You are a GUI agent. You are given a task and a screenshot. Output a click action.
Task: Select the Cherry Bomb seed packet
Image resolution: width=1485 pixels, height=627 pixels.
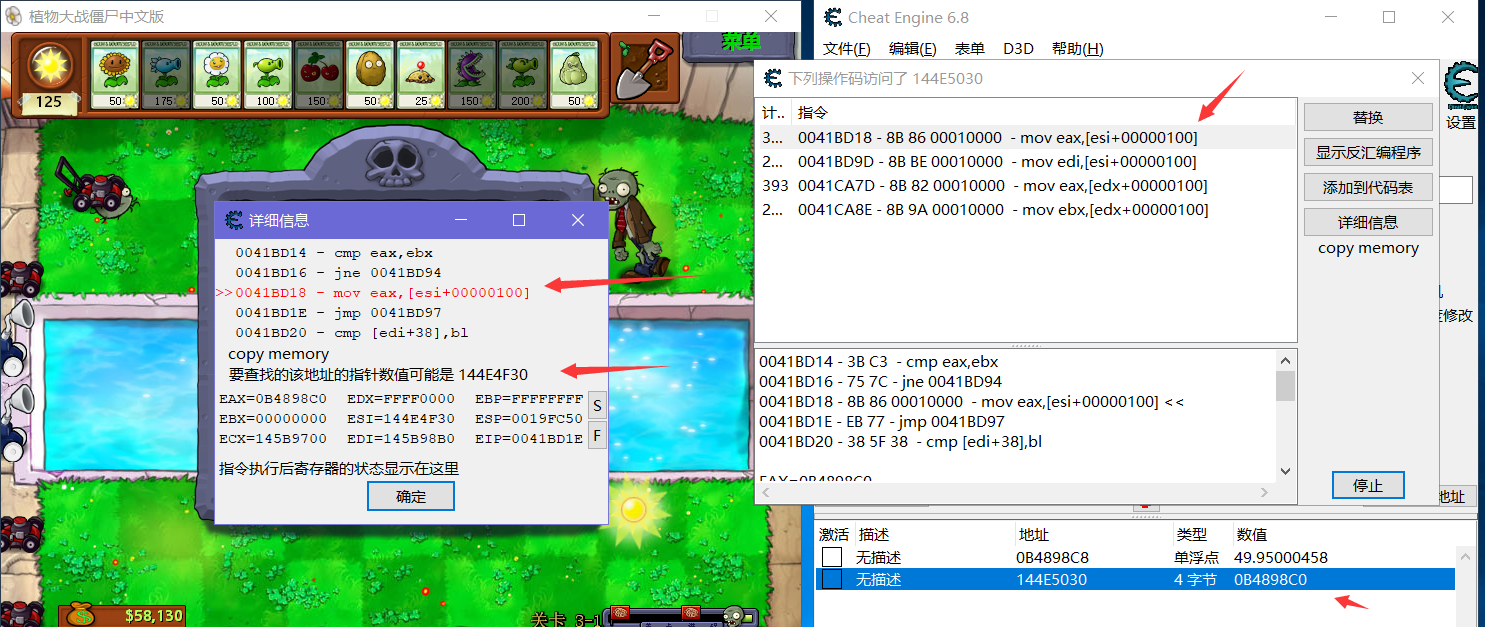click(x=319, y=75)
